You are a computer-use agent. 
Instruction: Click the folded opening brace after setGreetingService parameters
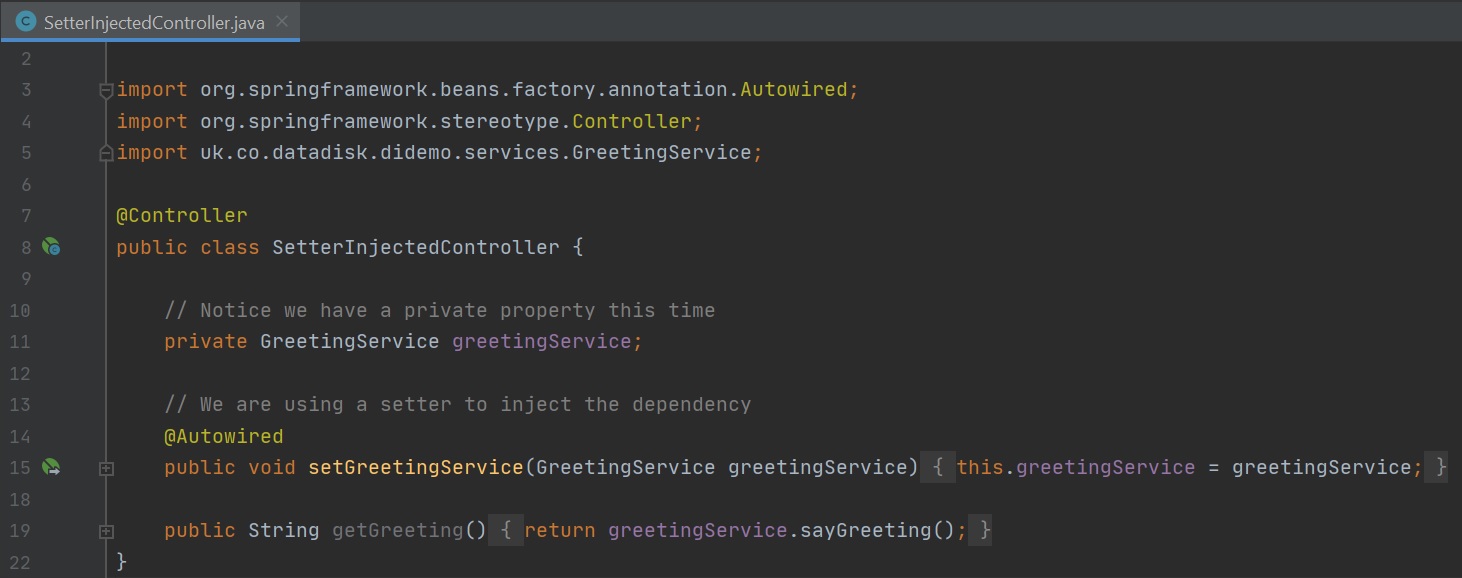coord(937,467)
